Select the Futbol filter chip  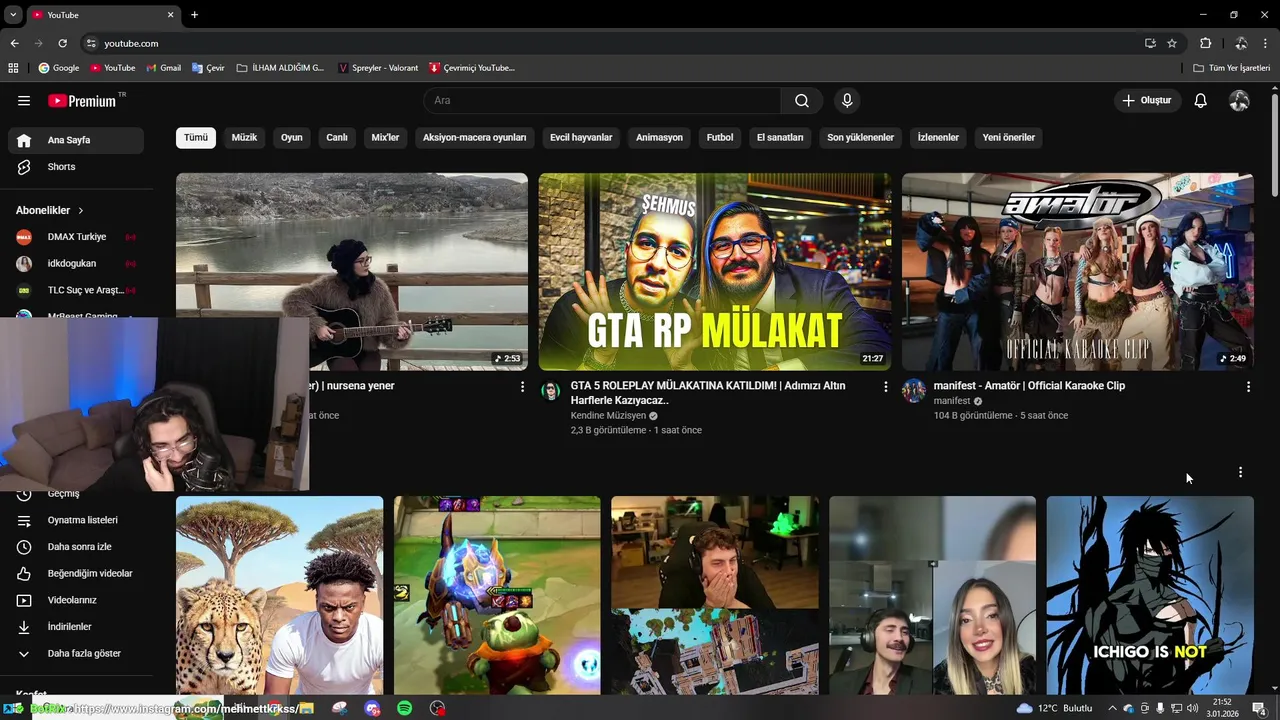coord(720,137)
